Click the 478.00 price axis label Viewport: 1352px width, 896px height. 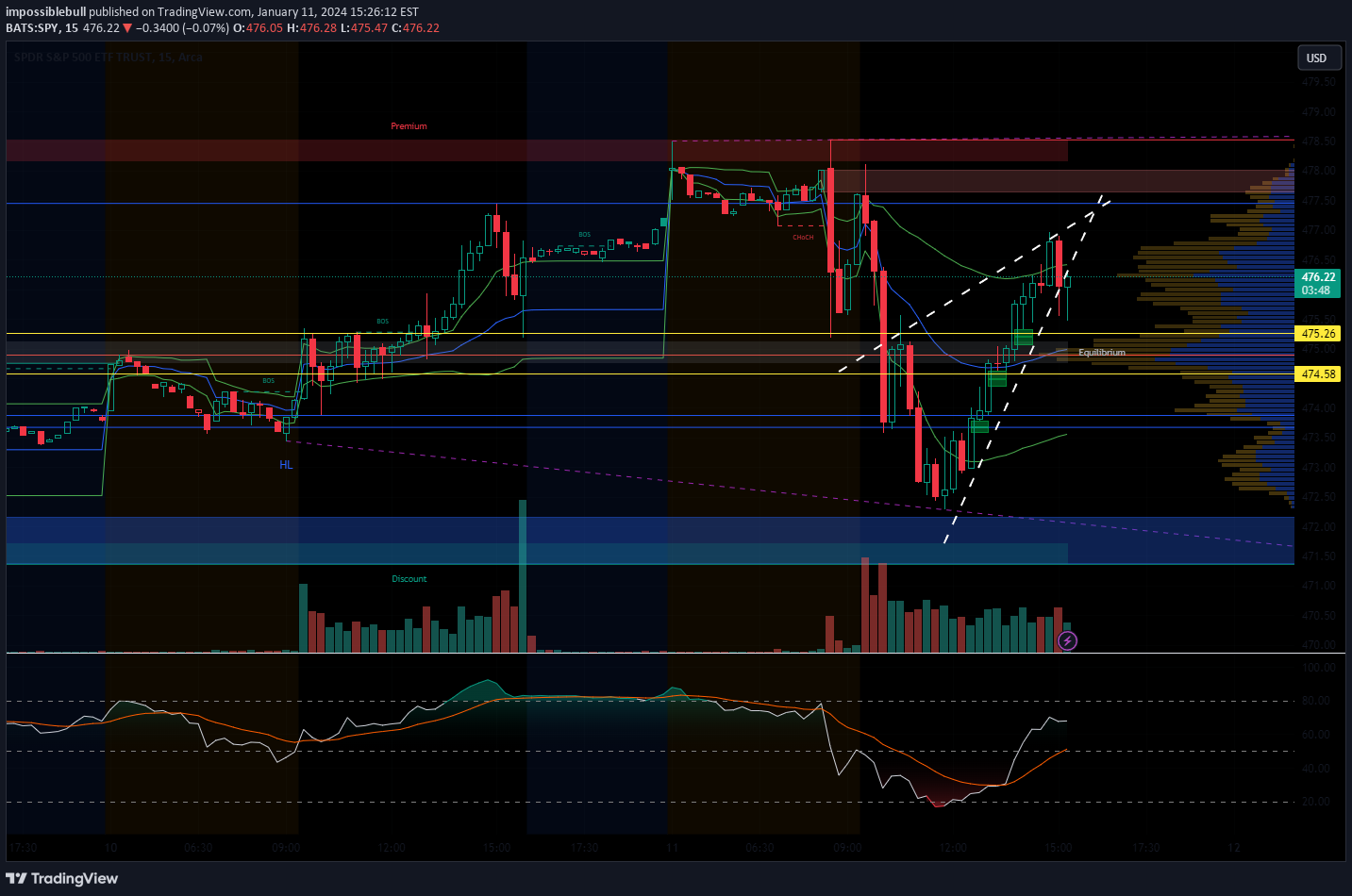(1318, 171)
